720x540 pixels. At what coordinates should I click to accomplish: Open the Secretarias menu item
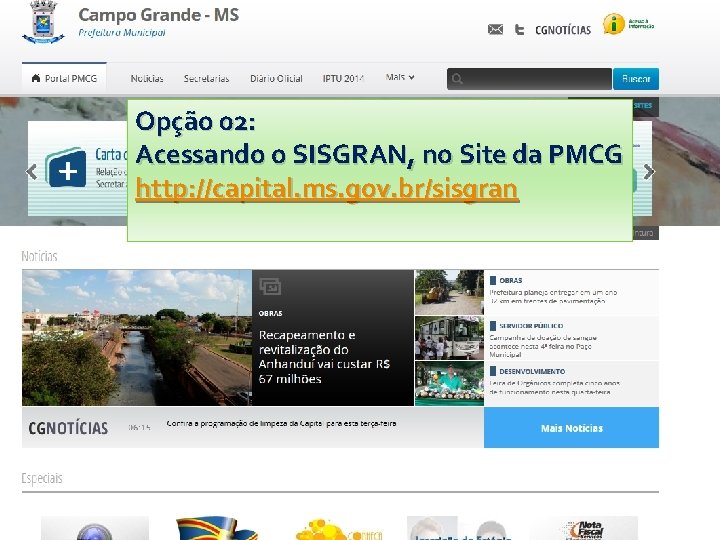click(x=207, y=79)
